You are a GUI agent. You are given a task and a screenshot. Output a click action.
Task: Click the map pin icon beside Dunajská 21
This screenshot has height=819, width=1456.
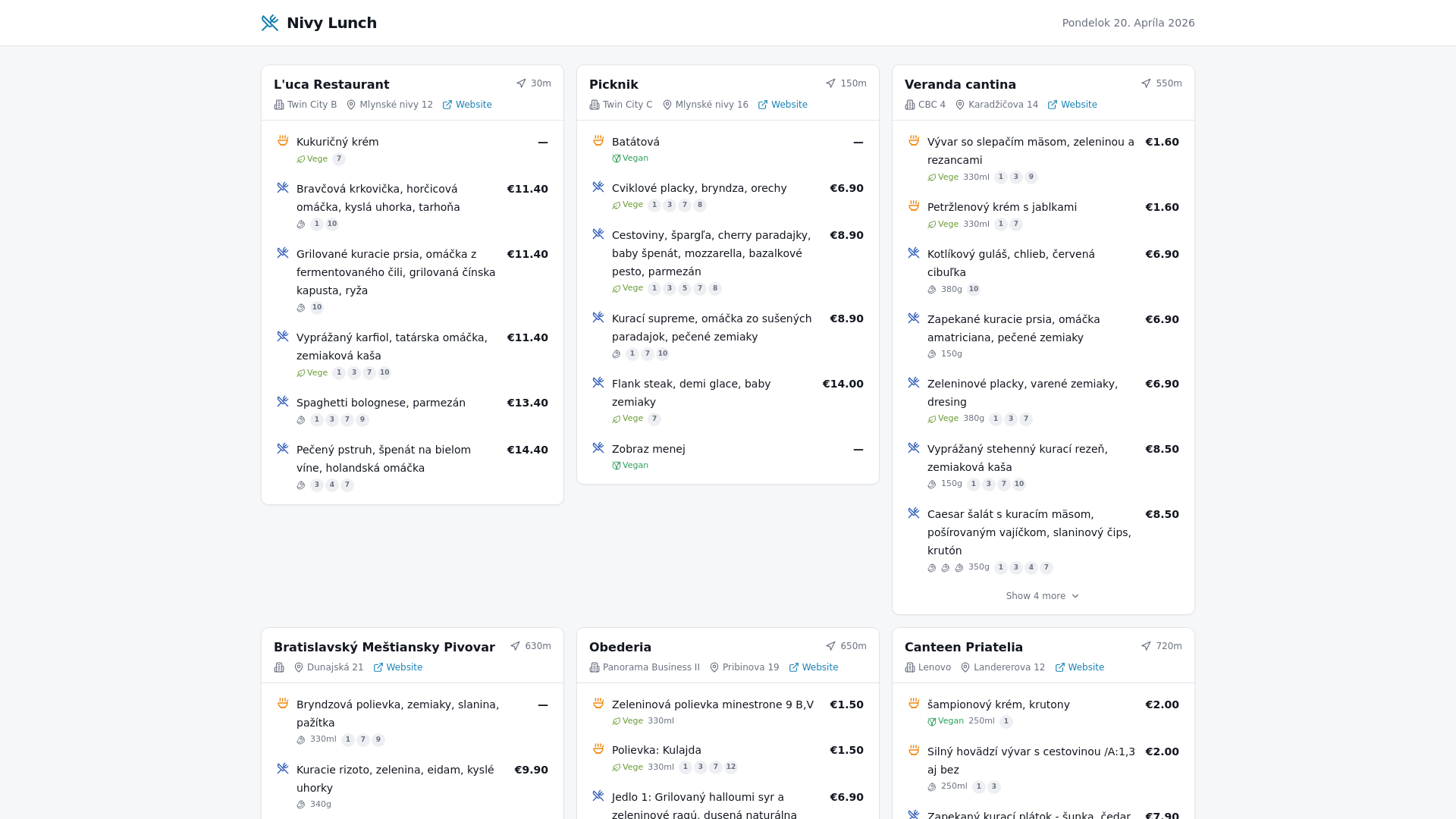click(x=299, y=667)
